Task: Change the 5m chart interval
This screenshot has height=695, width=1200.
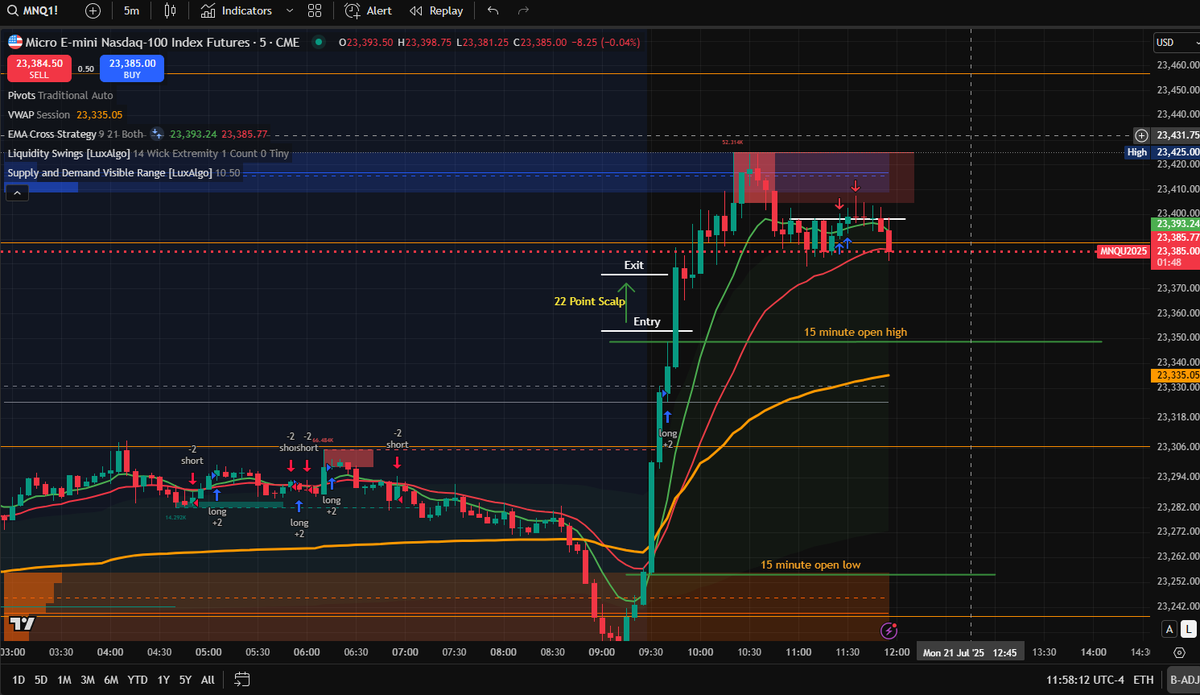Action: point(131,11)
